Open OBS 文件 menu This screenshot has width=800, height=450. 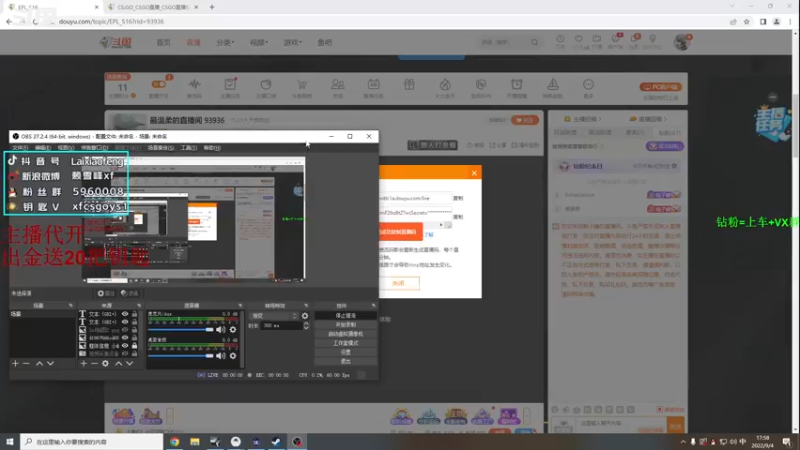coord(20,148)
